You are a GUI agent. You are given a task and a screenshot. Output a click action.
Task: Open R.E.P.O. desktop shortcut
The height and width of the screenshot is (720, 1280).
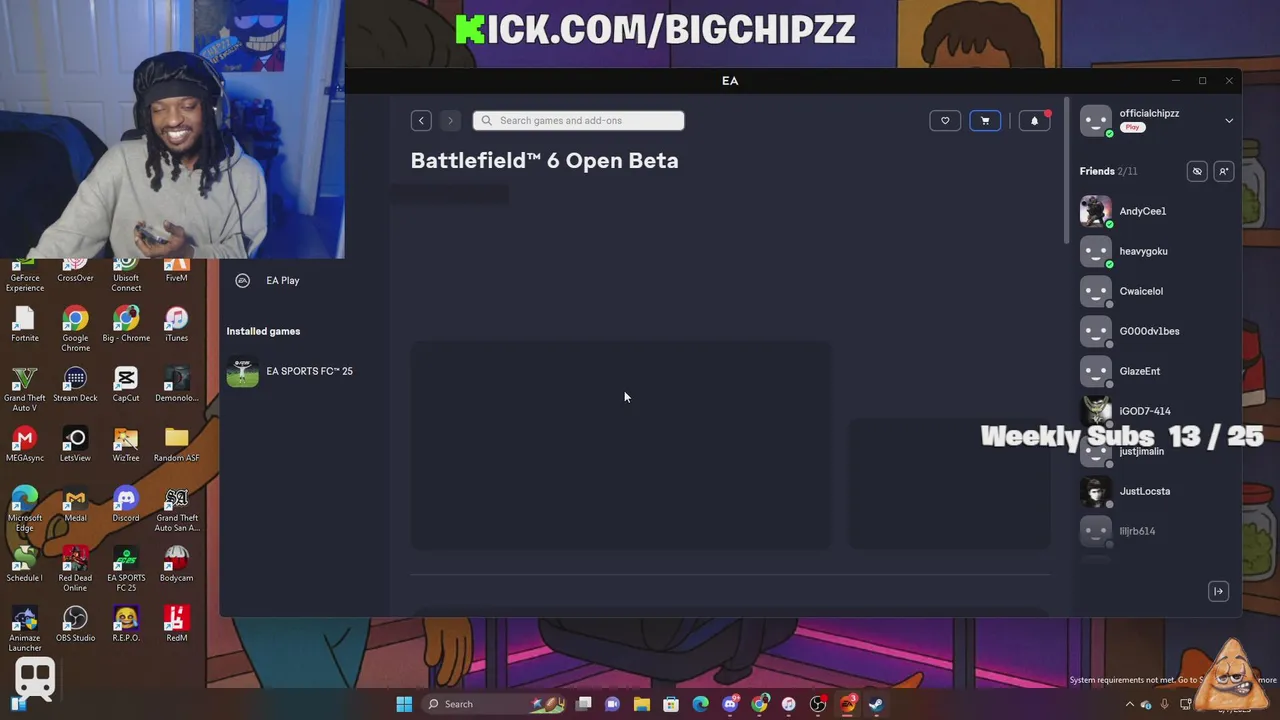click(126, 624)
